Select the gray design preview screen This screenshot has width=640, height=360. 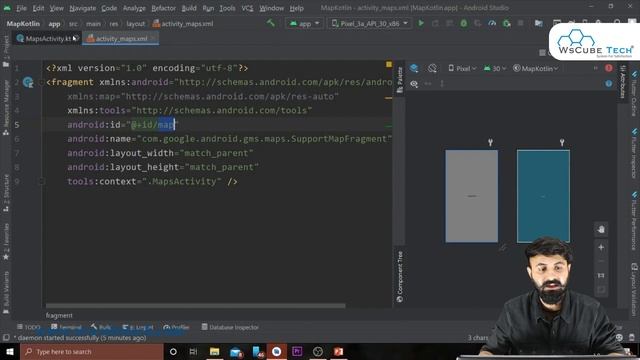pyautogui.click(x=471, y=196)
